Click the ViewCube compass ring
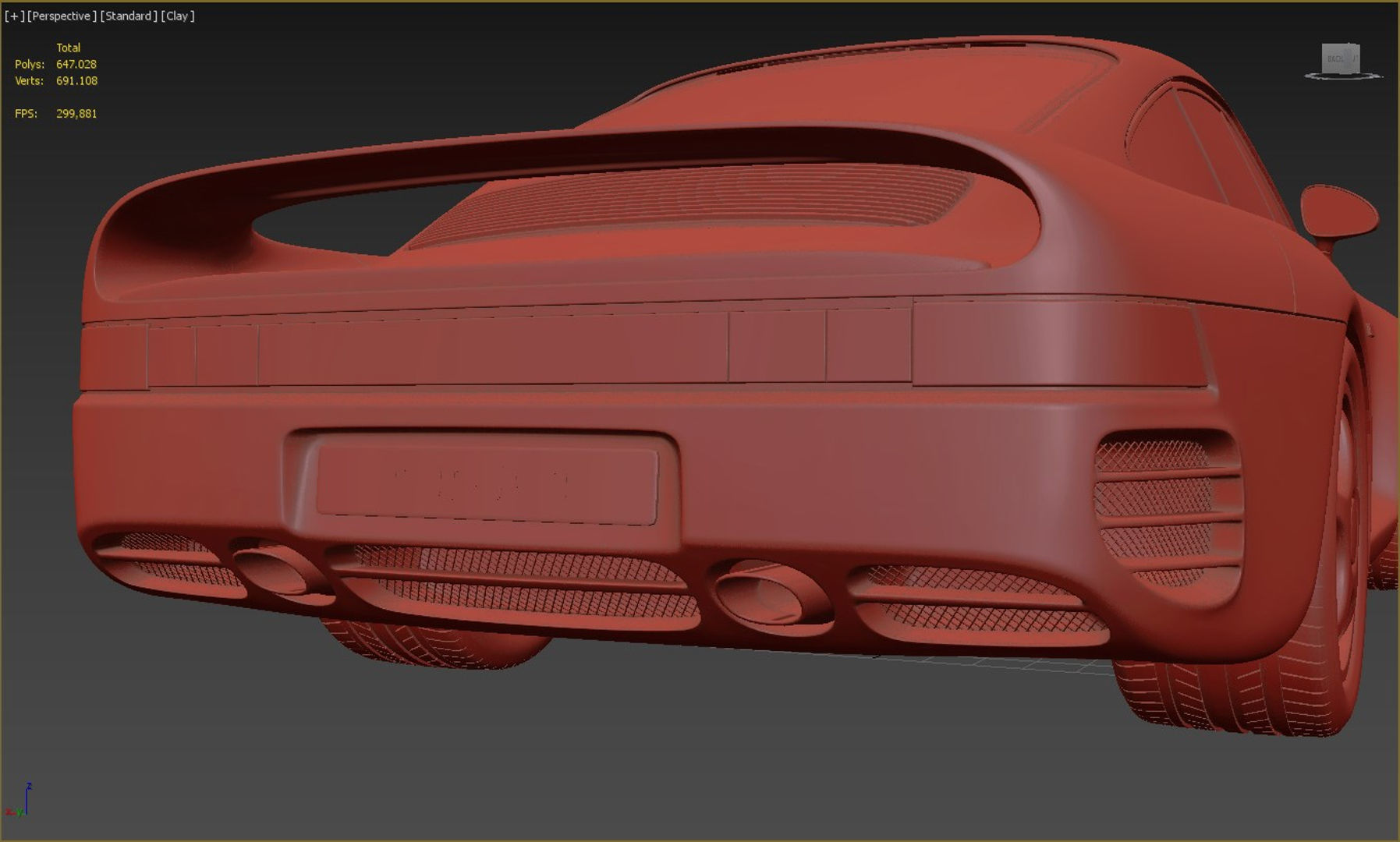Image resolution: width=1400 pixels, height=842 pixels. 1343,76
